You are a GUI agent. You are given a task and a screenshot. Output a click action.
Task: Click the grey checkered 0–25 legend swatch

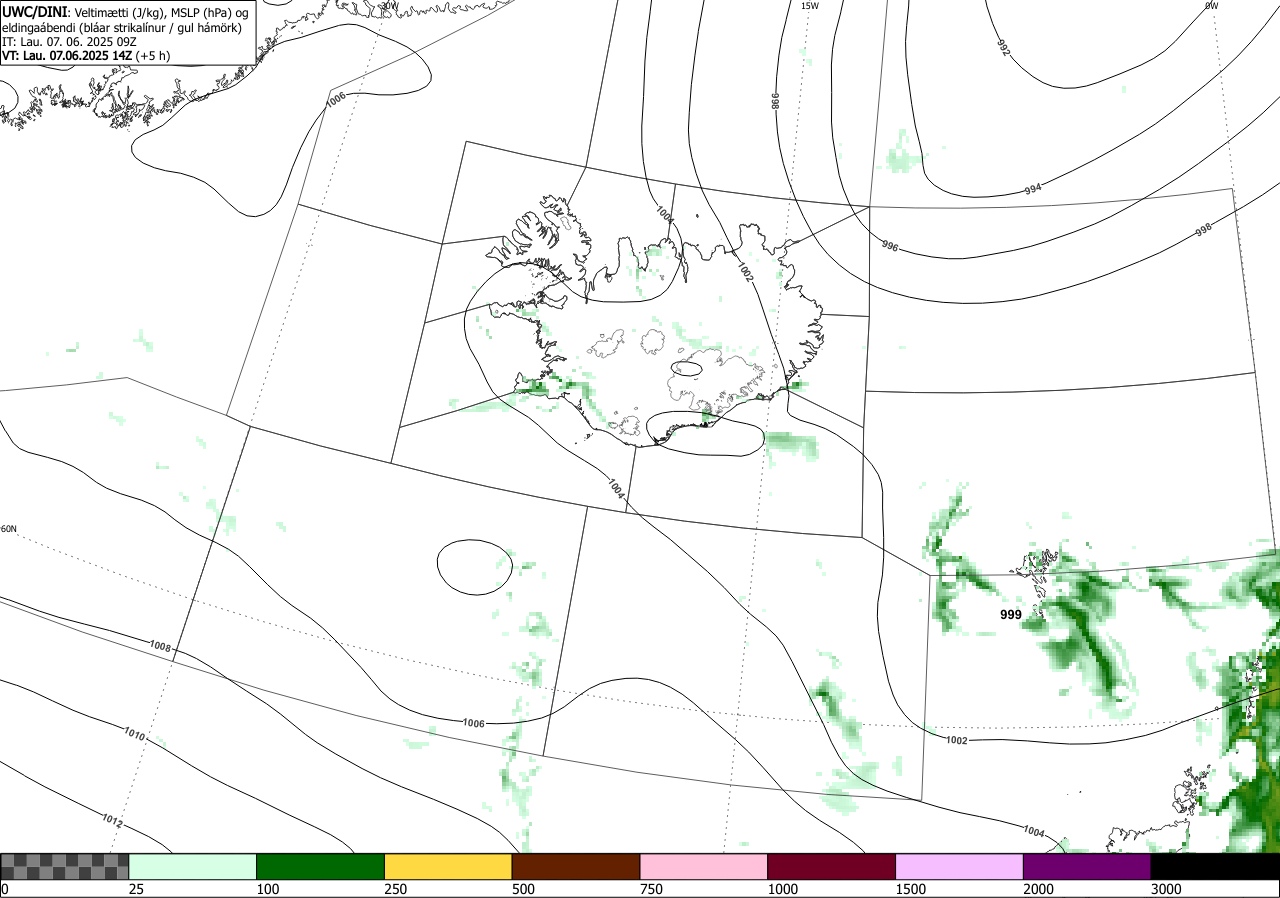point(64,866)
